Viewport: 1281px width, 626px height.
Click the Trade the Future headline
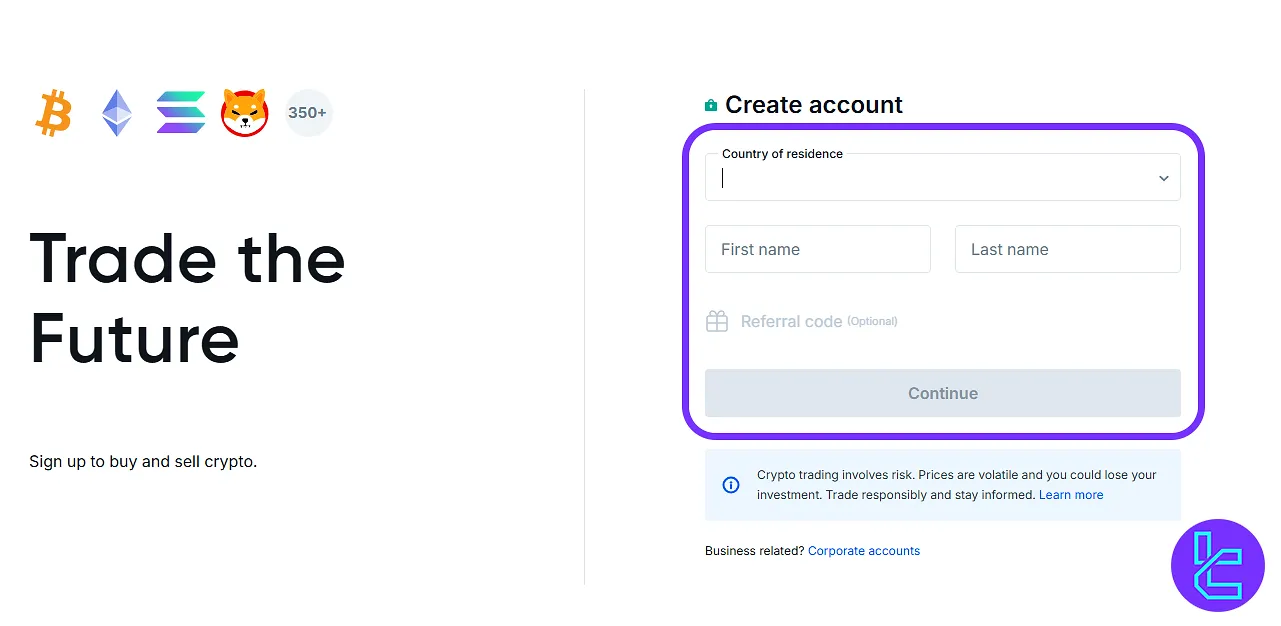188,298
